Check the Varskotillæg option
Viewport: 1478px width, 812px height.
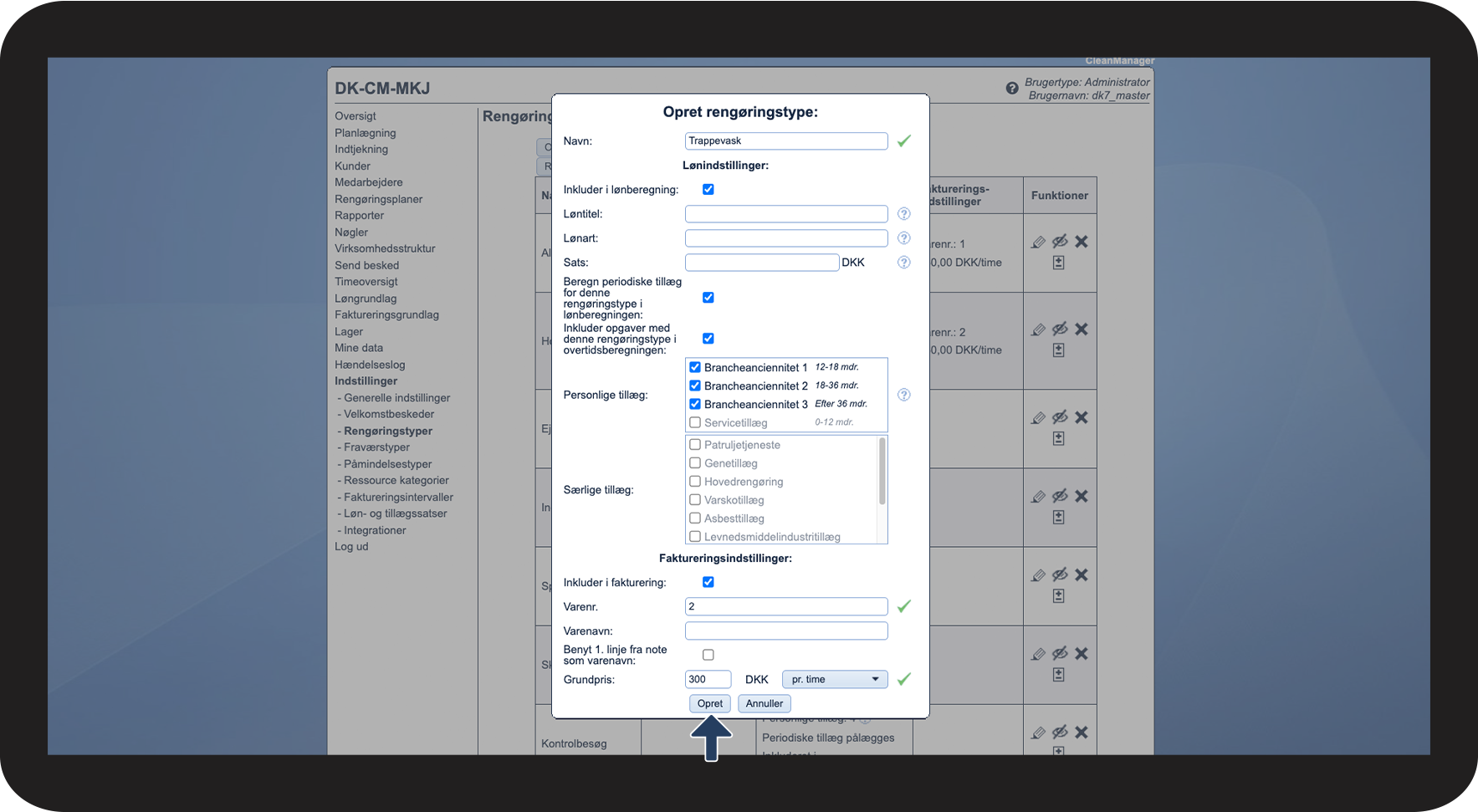coord(695,500)
